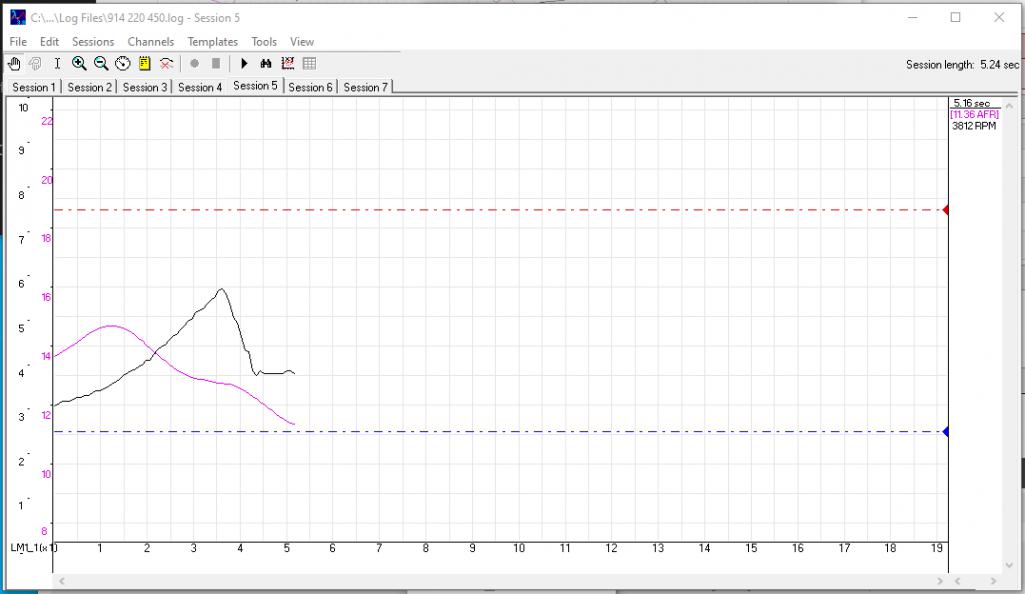Open the Templates menu

(x=212, y=41)
